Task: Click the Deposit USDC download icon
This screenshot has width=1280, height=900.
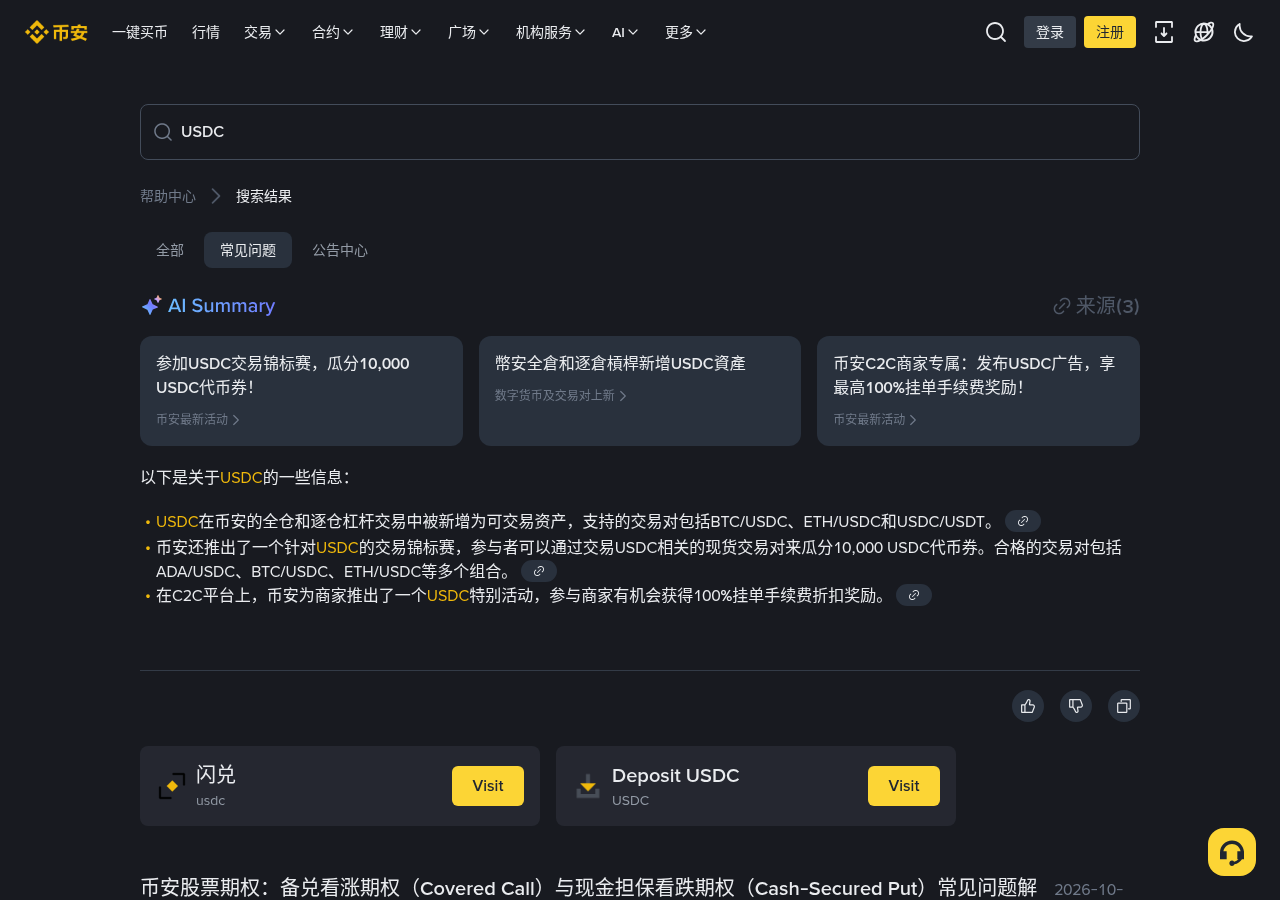Action: [588, 786]
